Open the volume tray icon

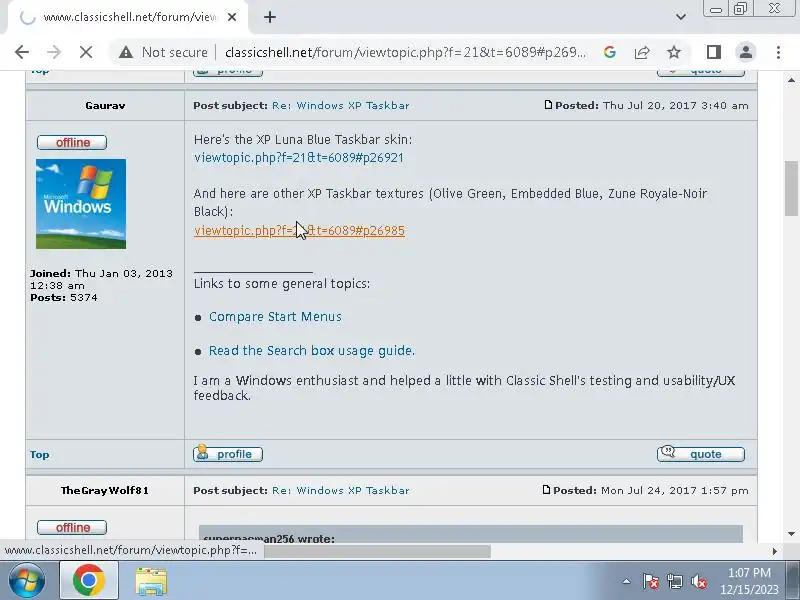coord(698,581)
